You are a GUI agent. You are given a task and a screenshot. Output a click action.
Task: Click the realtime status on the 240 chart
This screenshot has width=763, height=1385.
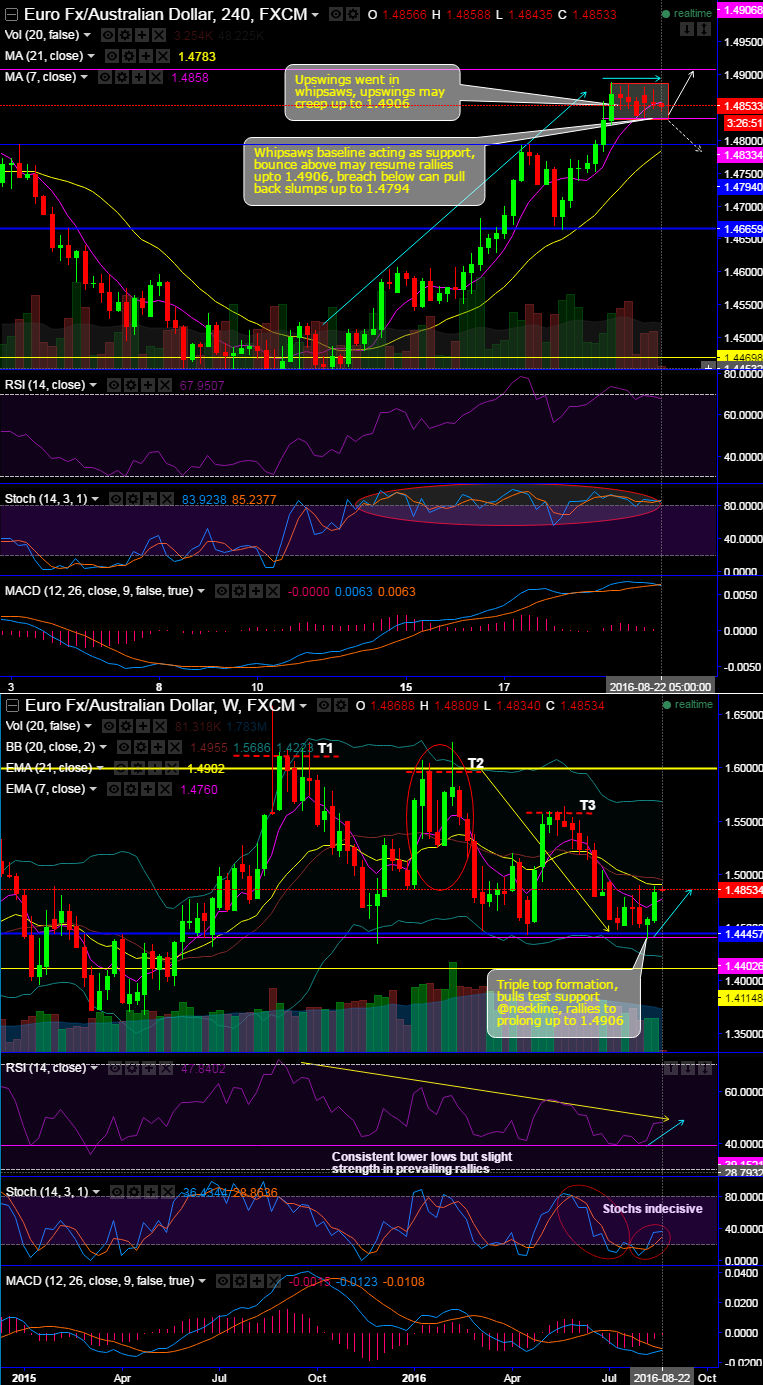(687, 13)
